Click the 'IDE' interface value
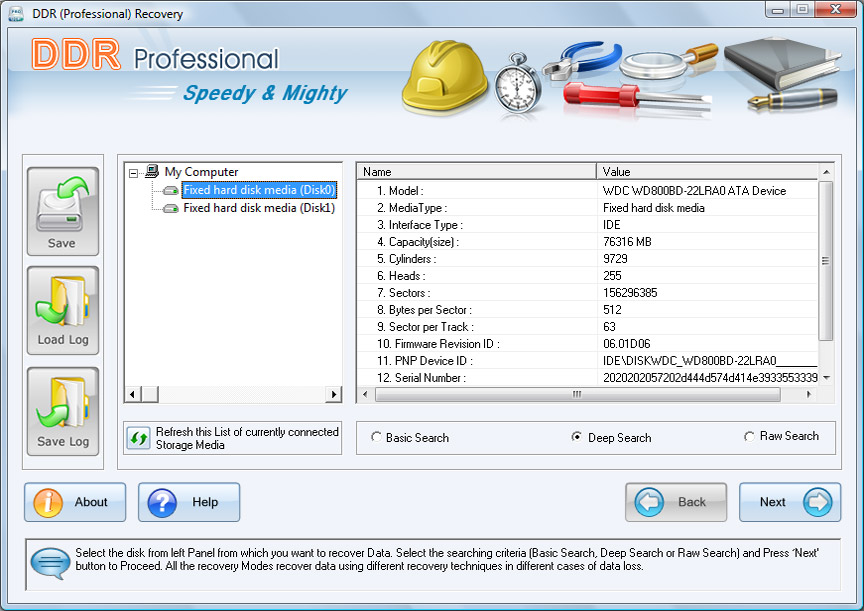 (x=612, y=225)
